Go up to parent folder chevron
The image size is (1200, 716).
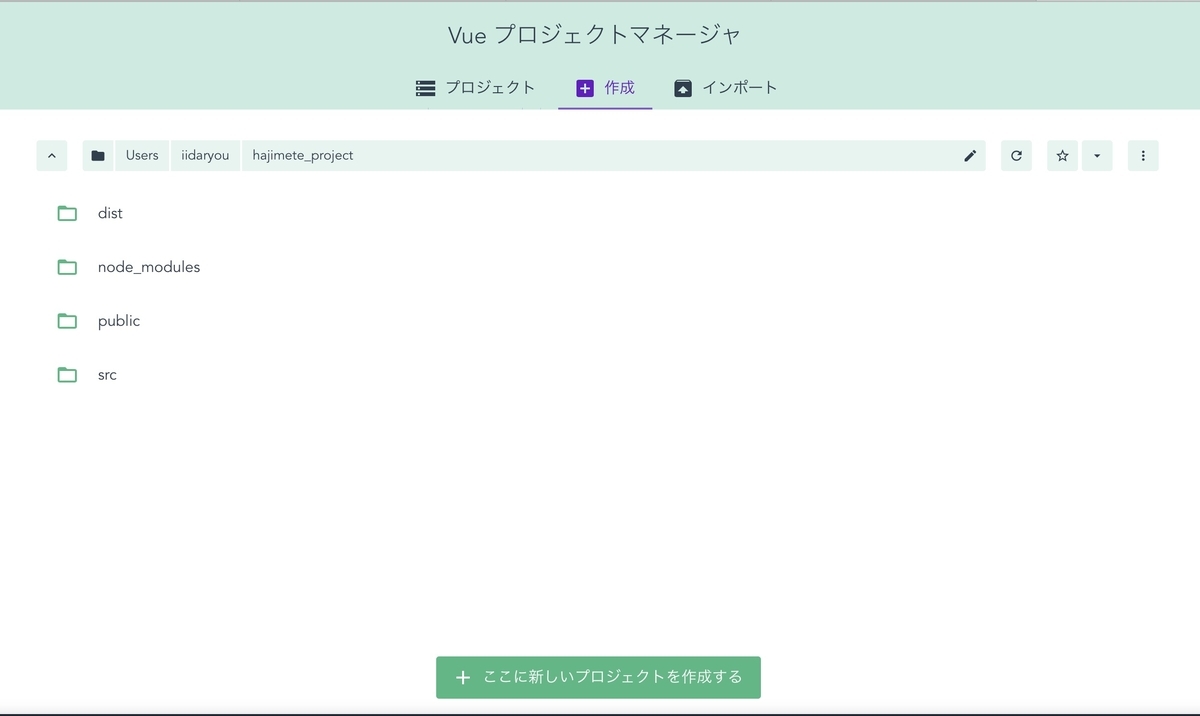52,156
